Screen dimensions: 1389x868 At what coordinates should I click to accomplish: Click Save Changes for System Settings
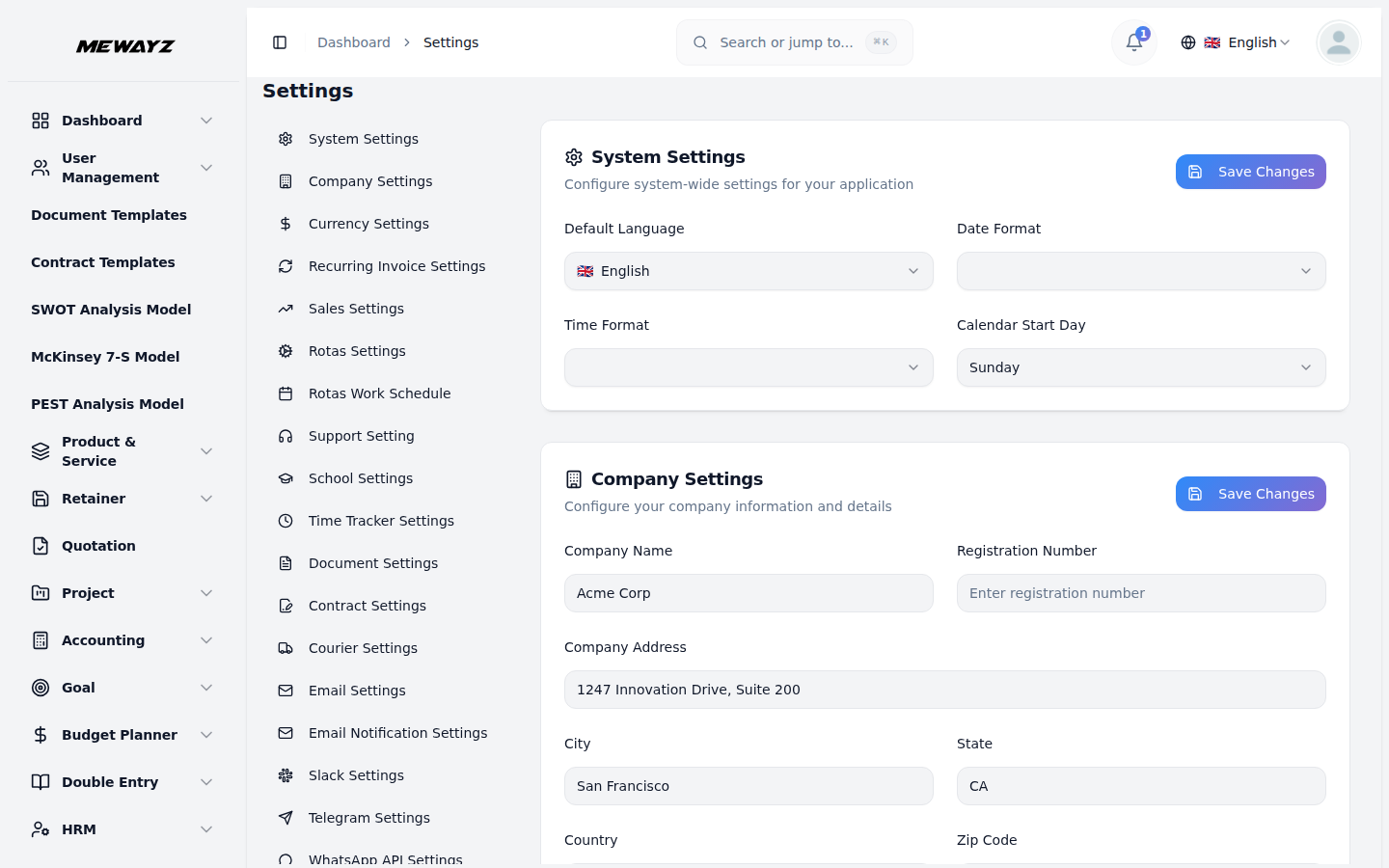(1251, 172)
